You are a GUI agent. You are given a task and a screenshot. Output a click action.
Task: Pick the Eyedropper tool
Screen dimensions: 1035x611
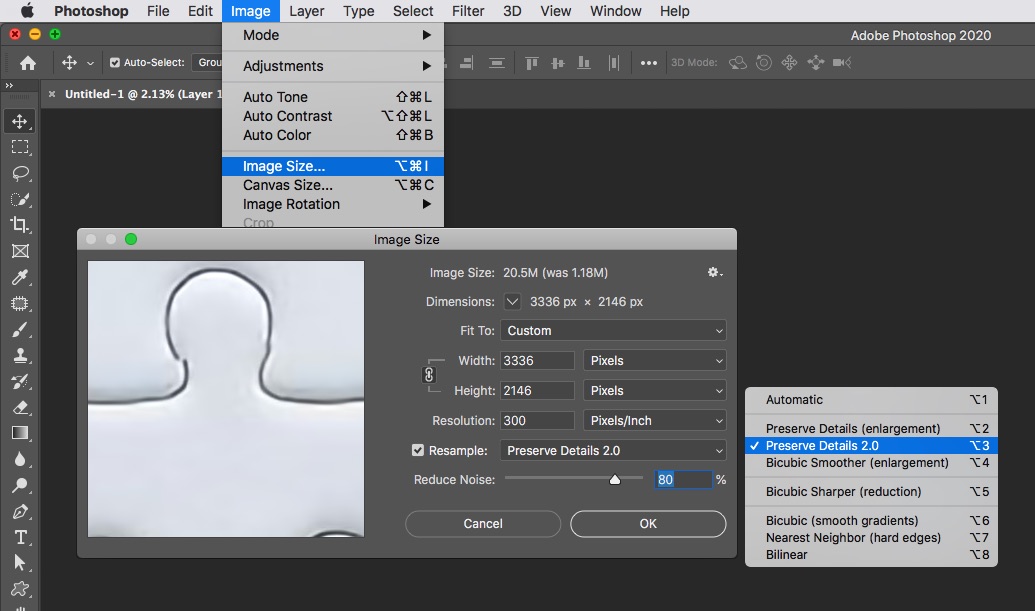tap(20, 277)
